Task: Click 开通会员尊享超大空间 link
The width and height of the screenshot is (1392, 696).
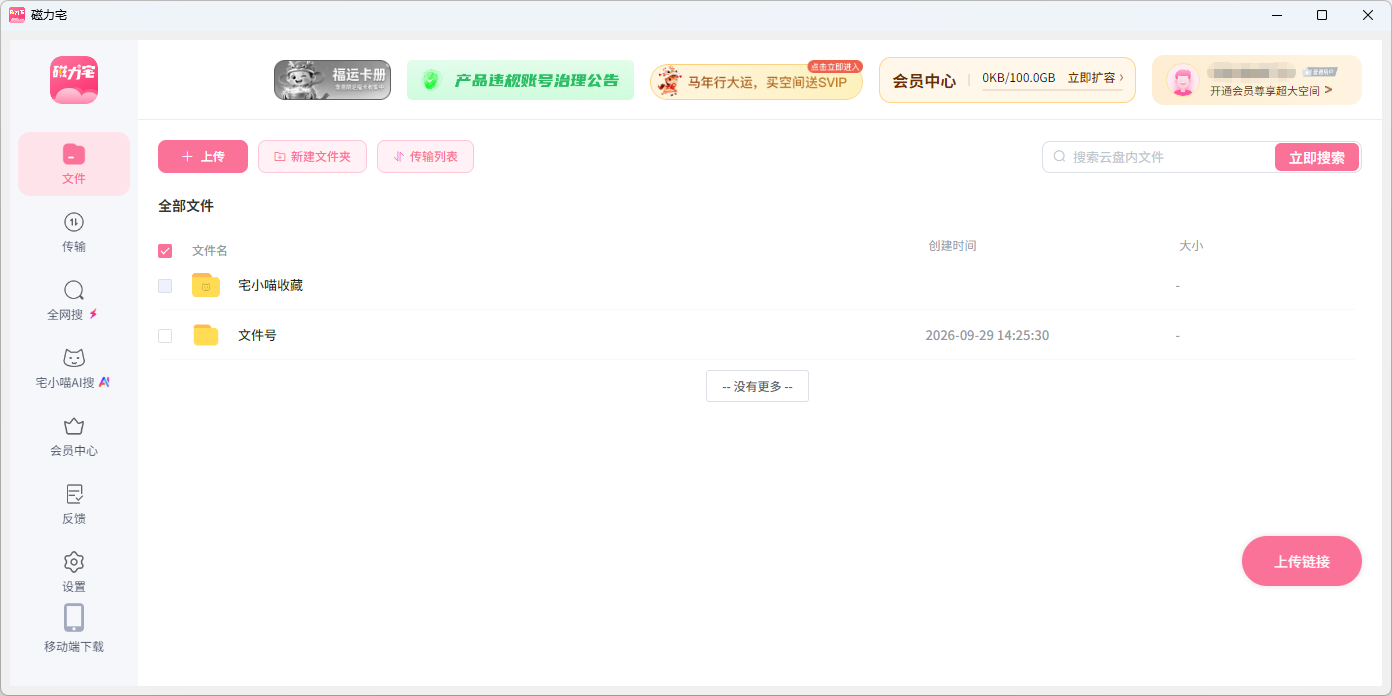Action: click(1271, 90)
